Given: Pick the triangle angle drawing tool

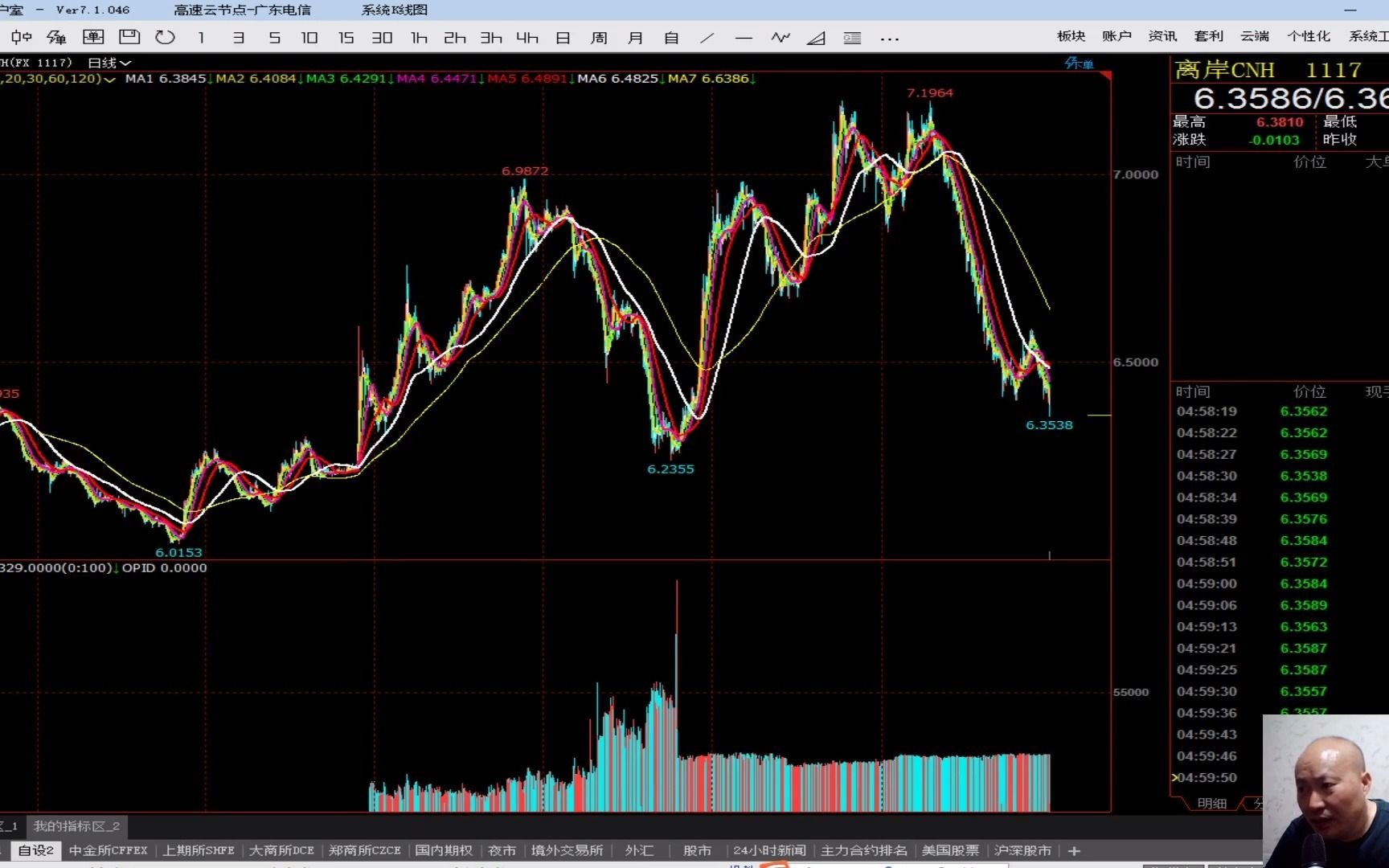Looking at the screenshot, I should click(816, 38).
